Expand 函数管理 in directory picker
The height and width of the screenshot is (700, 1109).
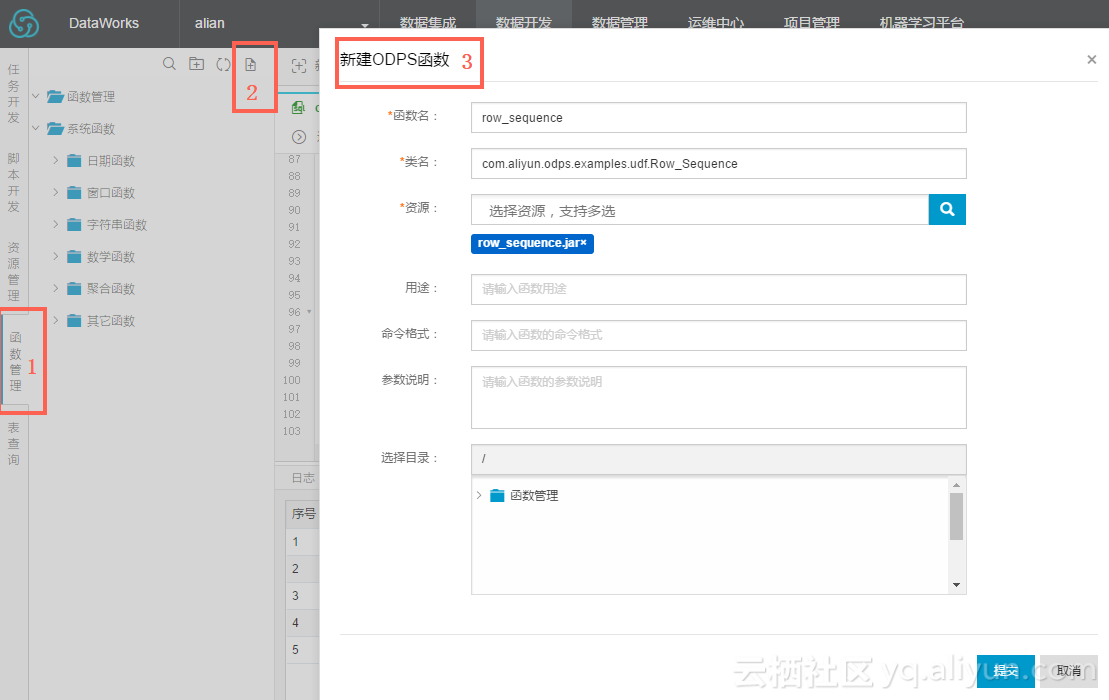pos(479,495)
